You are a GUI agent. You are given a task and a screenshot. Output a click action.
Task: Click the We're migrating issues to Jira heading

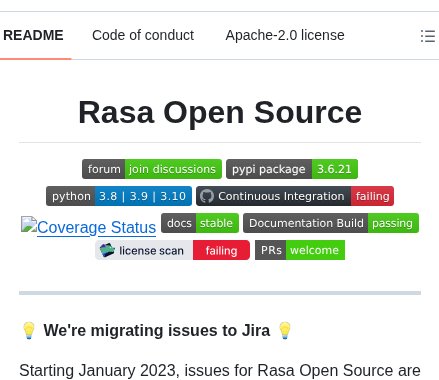pos(157,330)
